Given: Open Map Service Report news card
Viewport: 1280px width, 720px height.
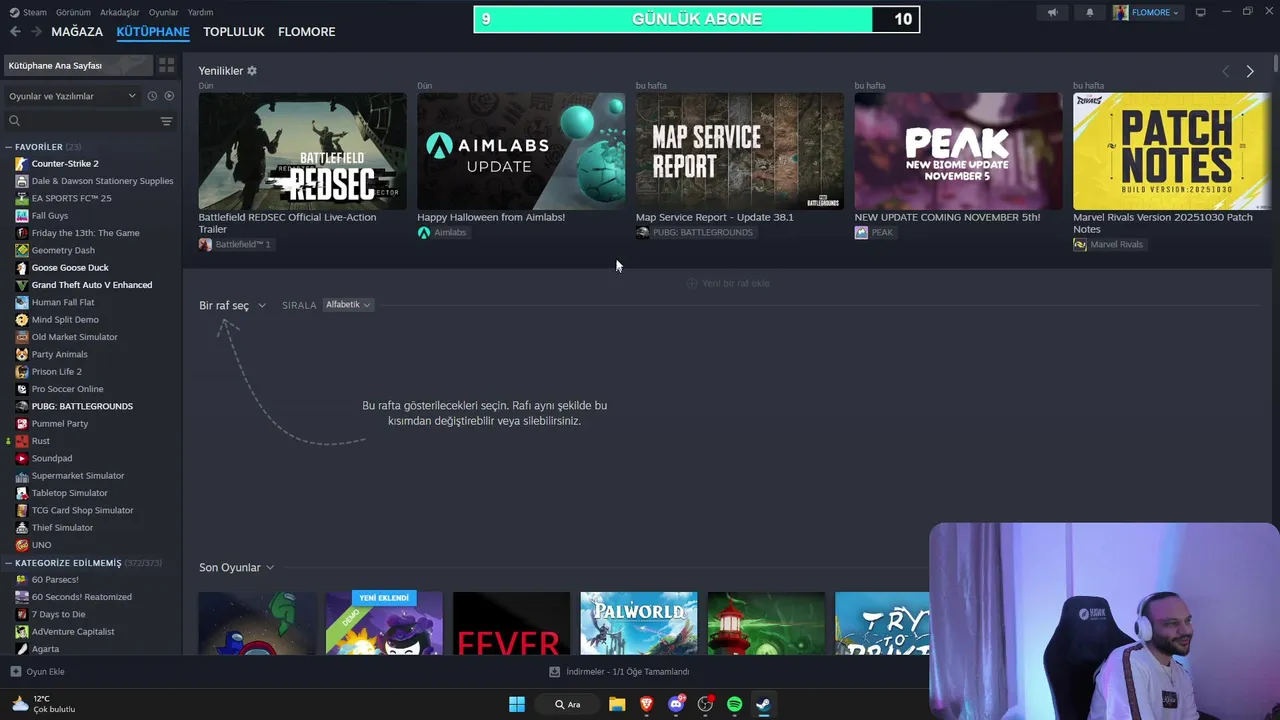Looking at the screenshot, I should [740, 151].
